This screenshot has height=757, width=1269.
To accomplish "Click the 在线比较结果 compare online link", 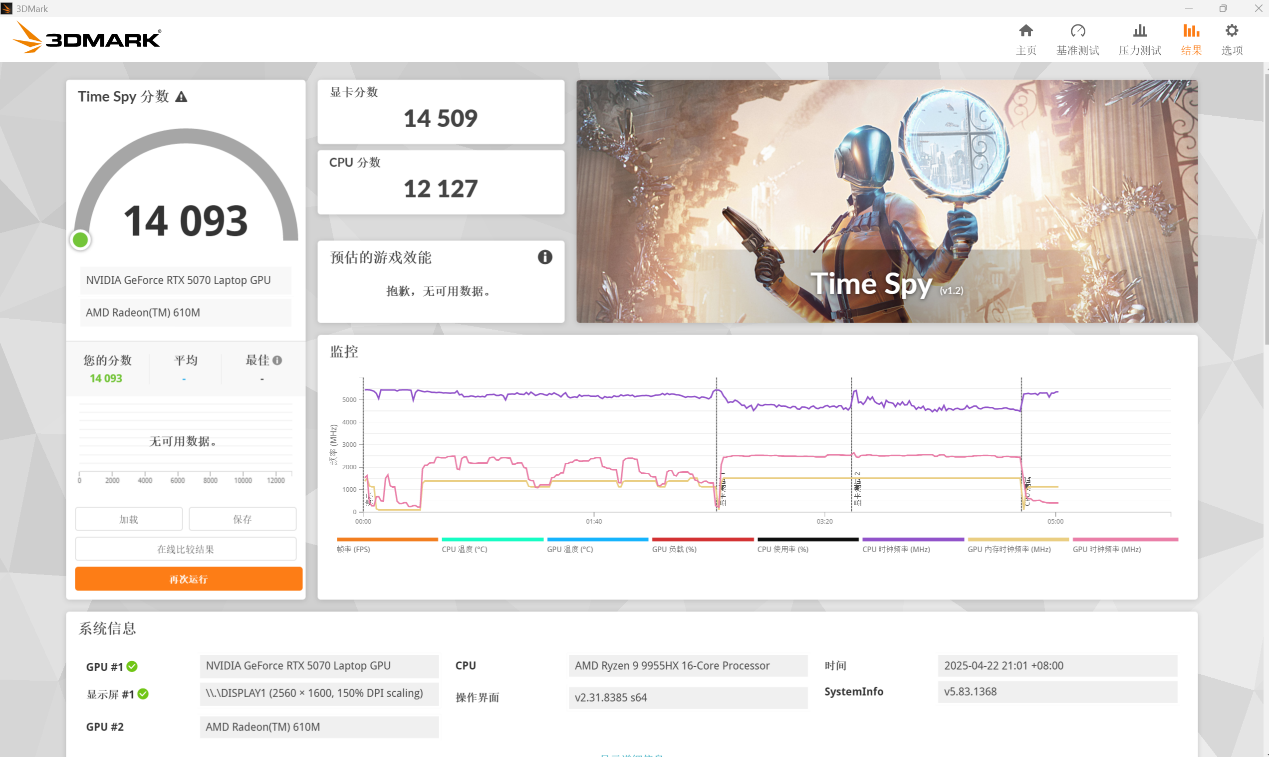I will (x=187, y=548).
